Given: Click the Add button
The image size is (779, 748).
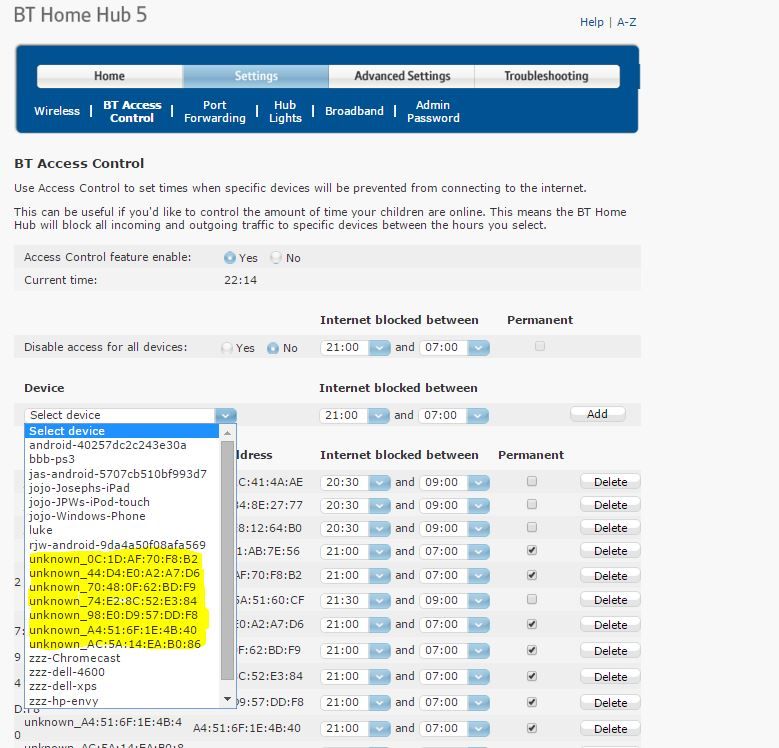Looking at the screenshot, I should coord(598,414).
